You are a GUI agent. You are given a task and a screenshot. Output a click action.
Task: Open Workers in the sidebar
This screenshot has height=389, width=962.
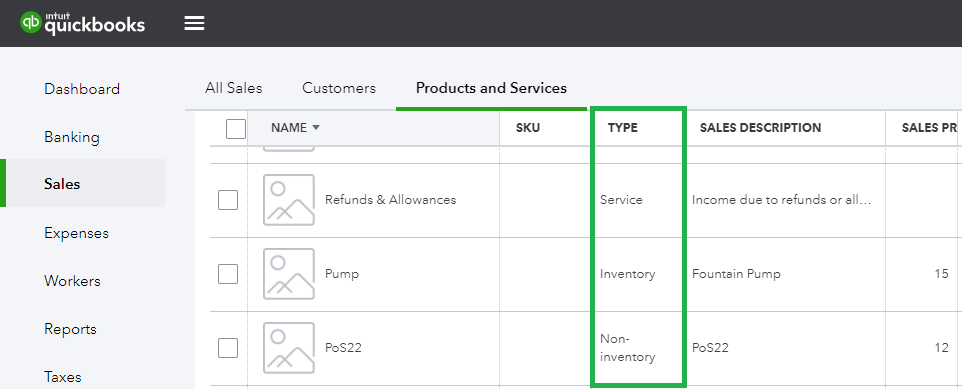click(72, 281)
